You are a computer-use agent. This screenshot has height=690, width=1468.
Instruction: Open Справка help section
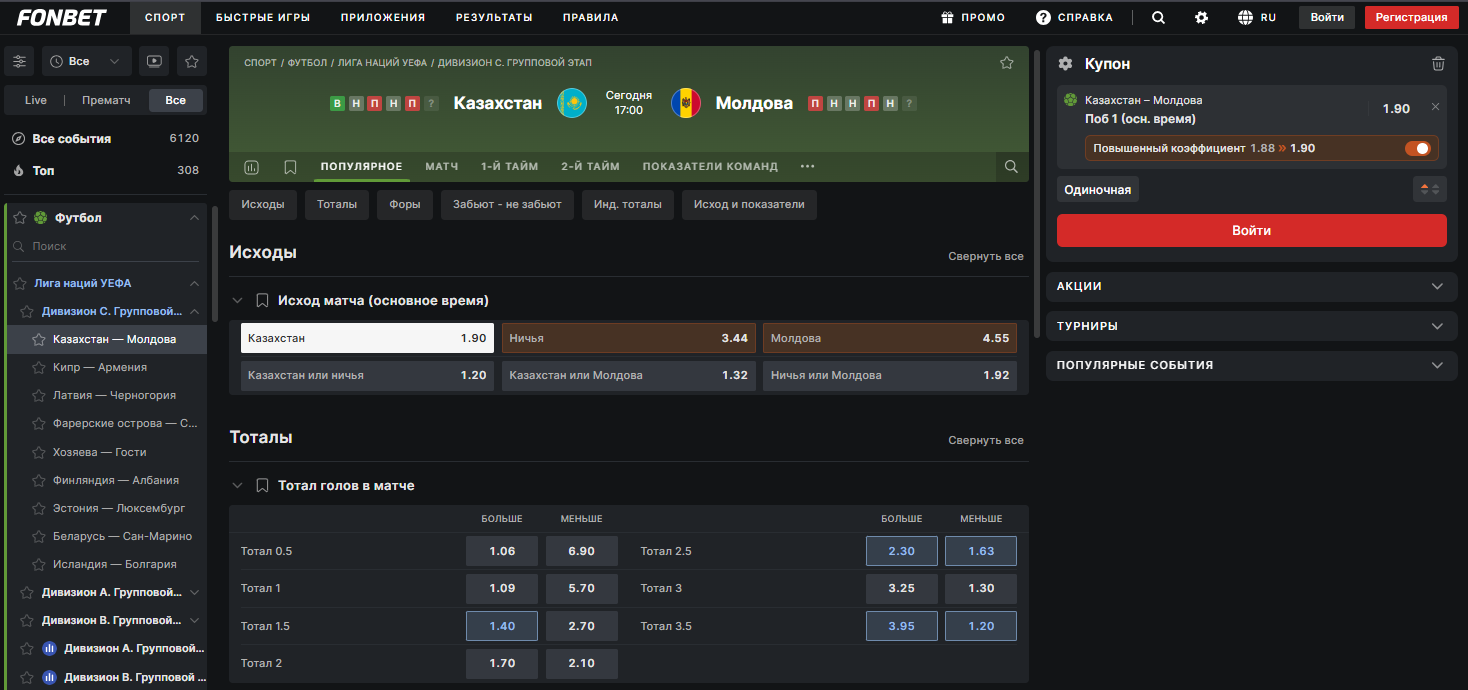1074,17
